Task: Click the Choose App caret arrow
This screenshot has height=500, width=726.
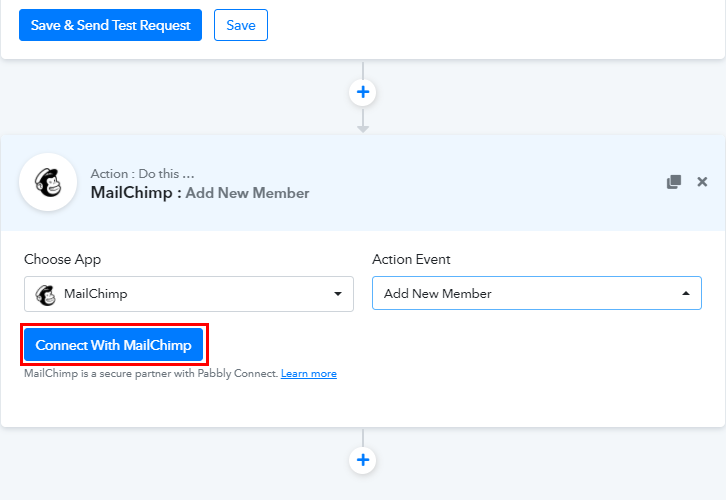Action: point(338,294)
